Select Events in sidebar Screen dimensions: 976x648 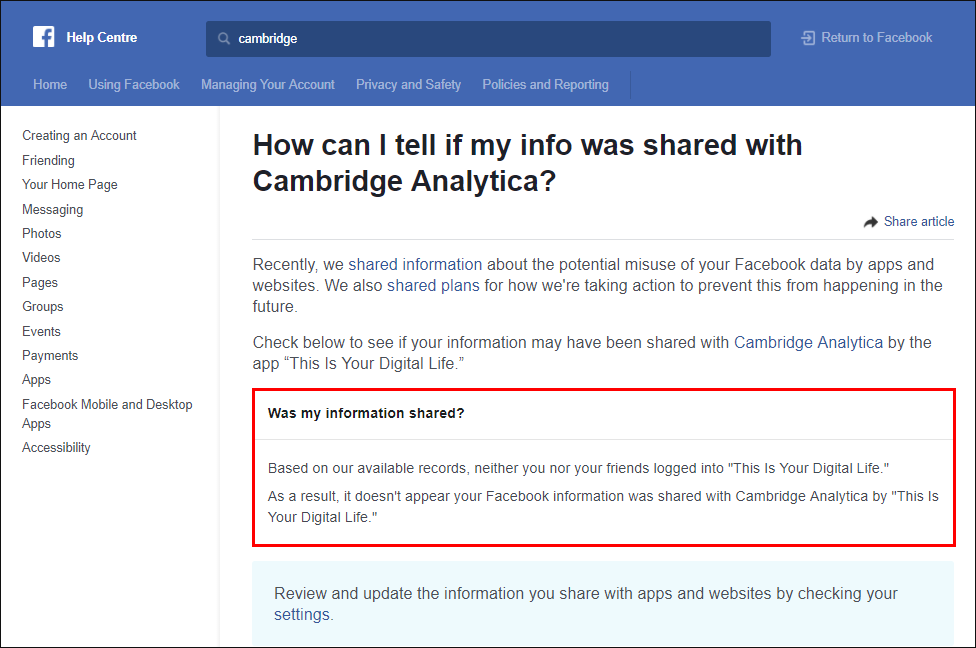click(41, 332)
